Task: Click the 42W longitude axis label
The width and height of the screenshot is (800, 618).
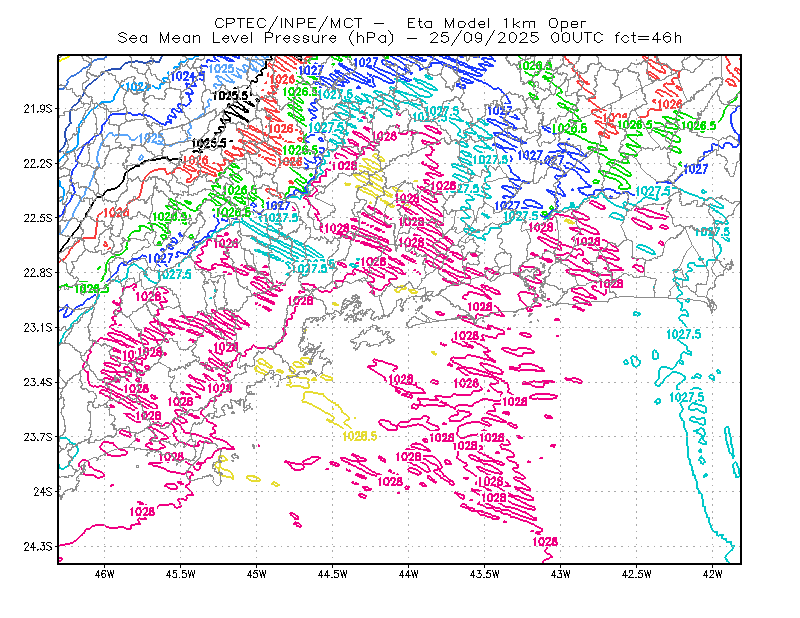Action: [713, 574]
